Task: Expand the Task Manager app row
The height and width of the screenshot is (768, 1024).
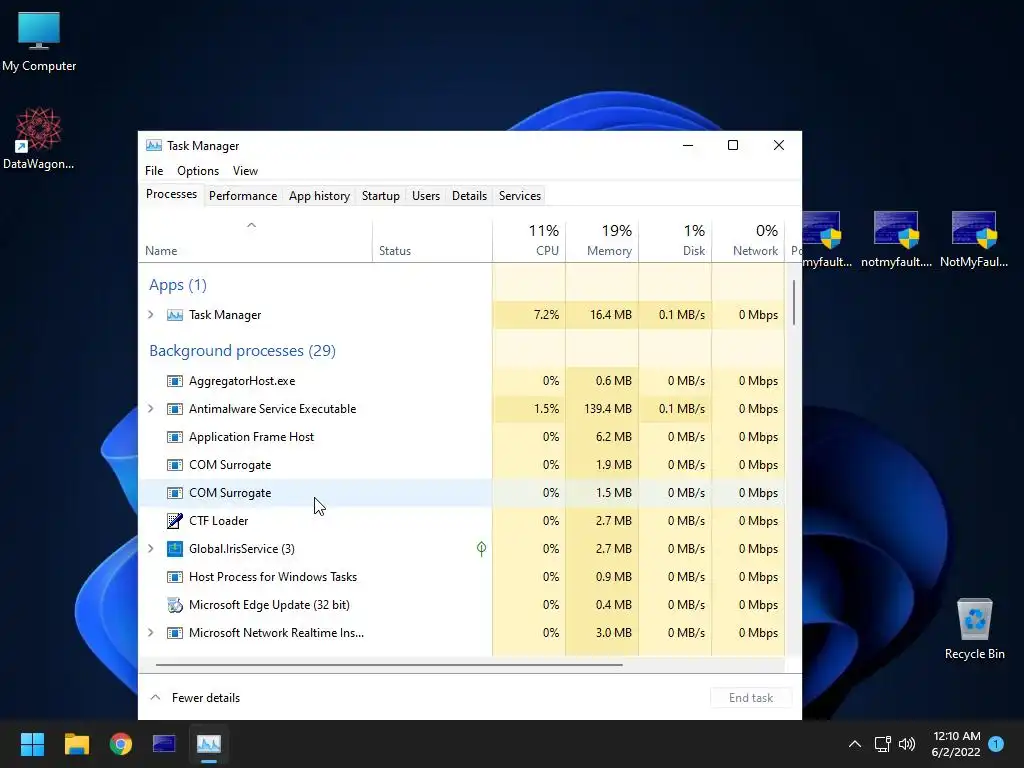Action: tap(151, 315)
